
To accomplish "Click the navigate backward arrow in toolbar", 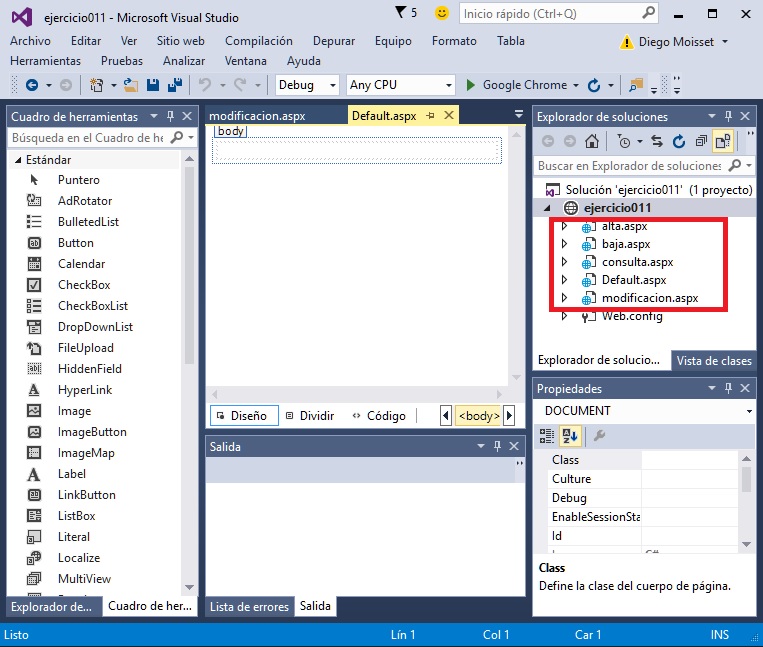I will 32,86.
